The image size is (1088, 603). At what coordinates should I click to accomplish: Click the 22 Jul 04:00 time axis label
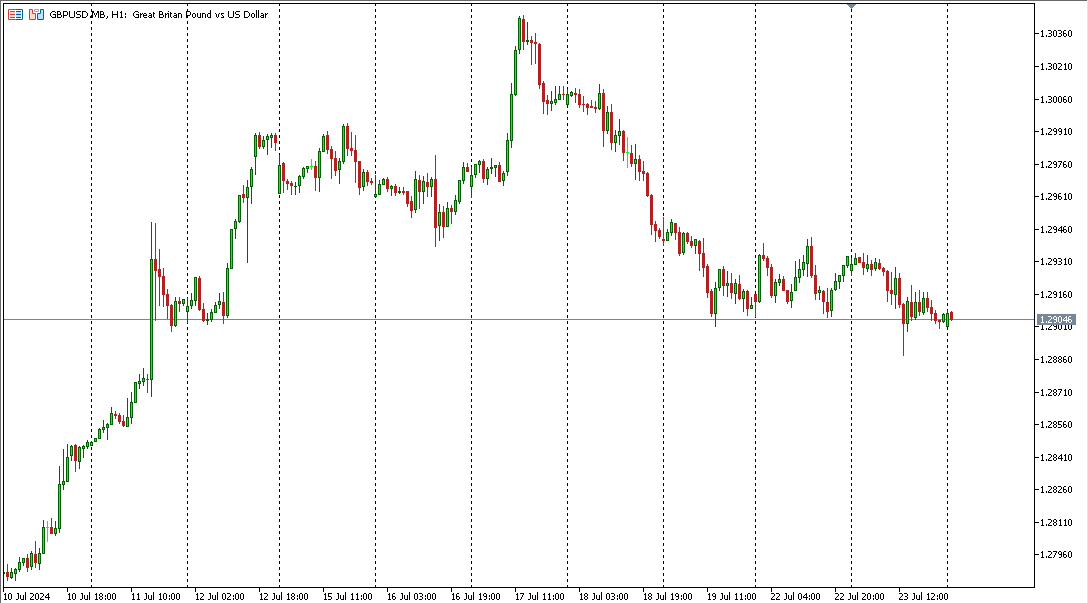tap(795, 597)
